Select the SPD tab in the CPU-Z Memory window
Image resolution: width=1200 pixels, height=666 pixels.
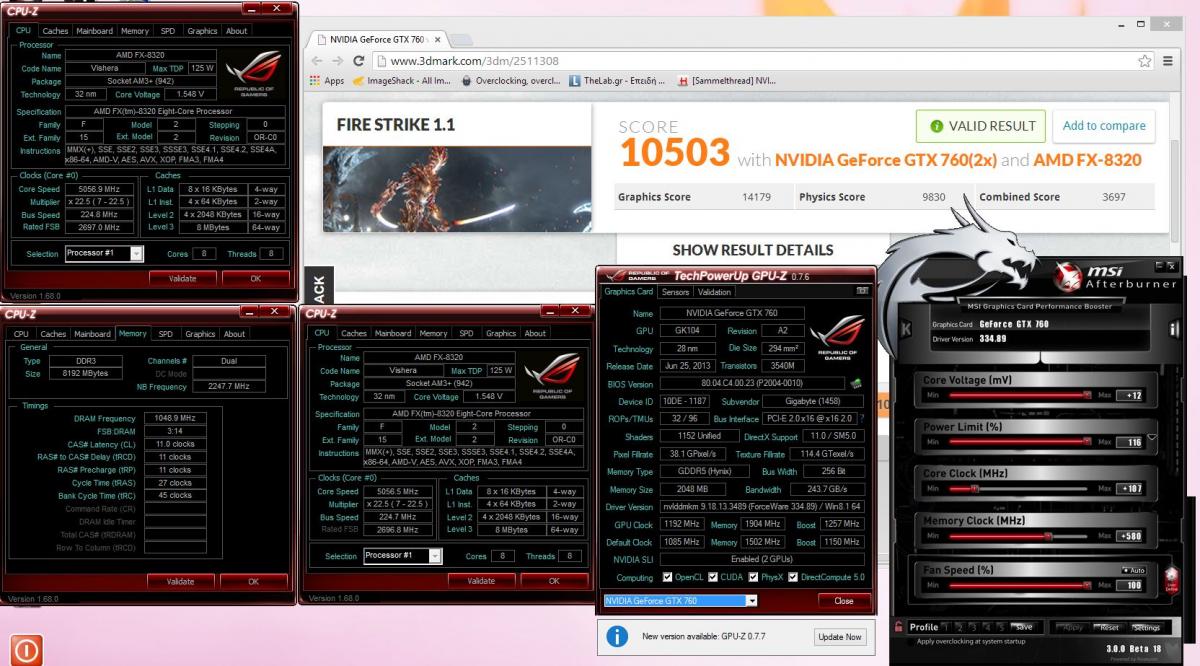[x=165, y=334]
